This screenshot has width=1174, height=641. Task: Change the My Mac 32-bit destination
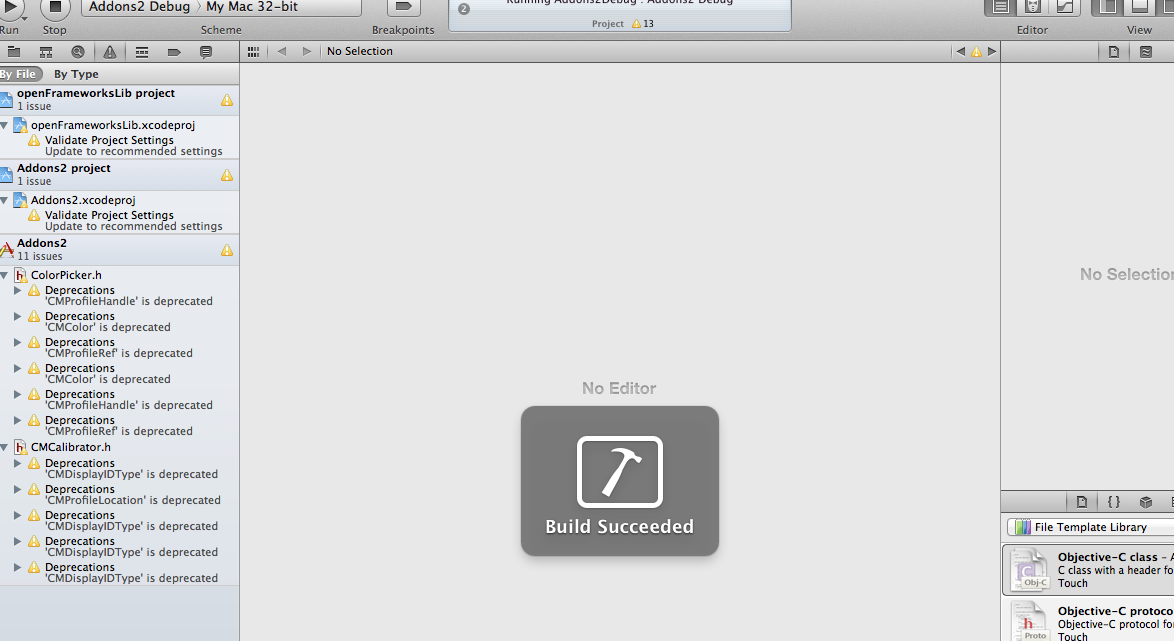click(252, 7)
